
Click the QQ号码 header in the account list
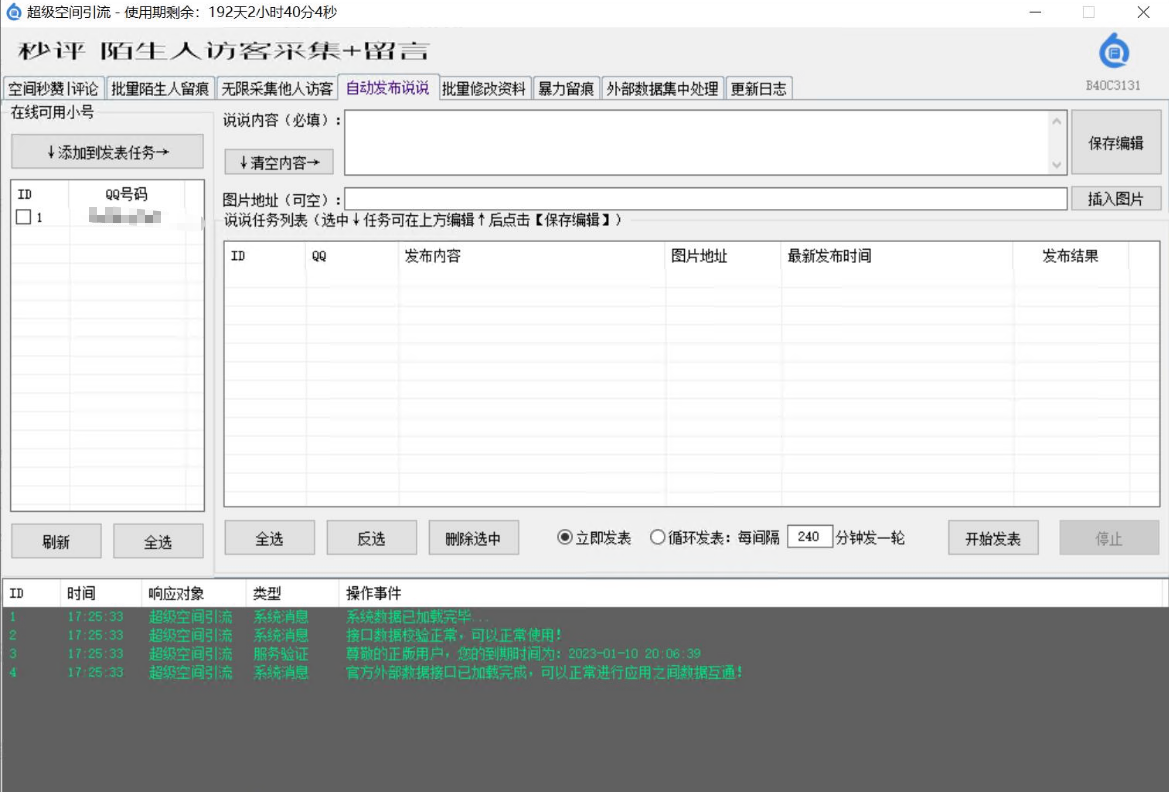(x=127, y=194)
